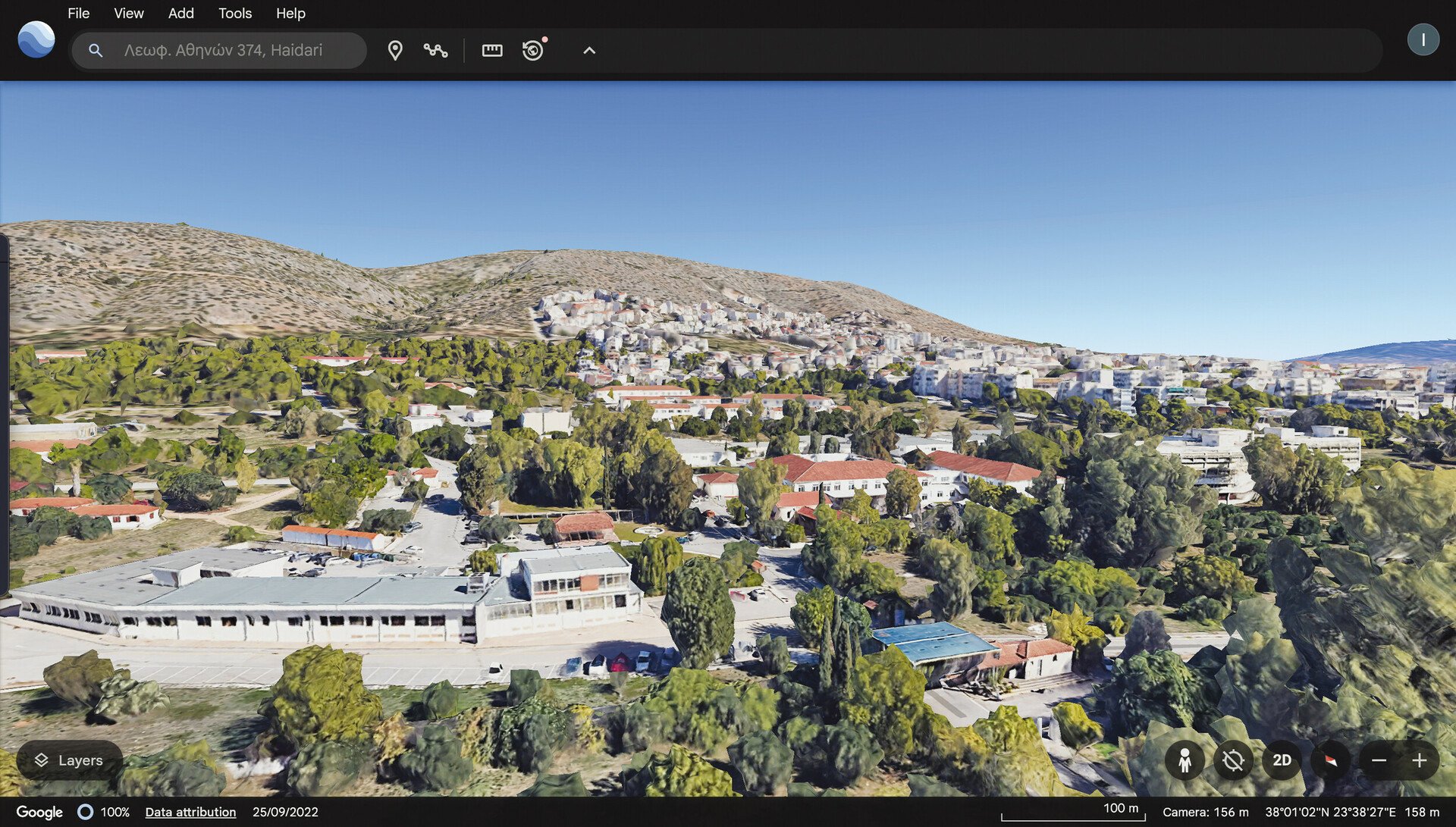Zoom out with the minus button
Image resolution: width=1456 pixels, height=827 pixels.
[x=1379, y=760]
